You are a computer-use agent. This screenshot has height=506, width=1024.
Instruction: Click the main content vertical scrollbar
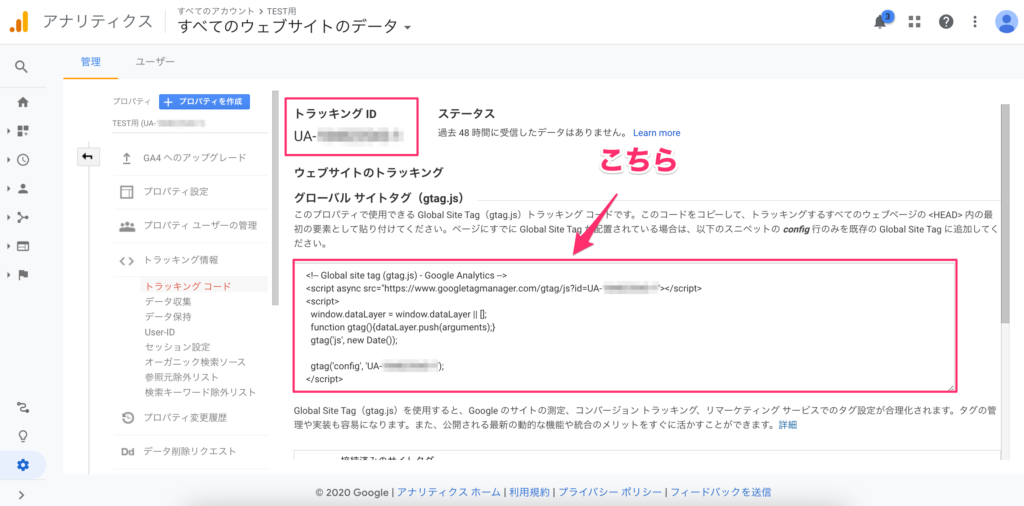point(1006,215)
